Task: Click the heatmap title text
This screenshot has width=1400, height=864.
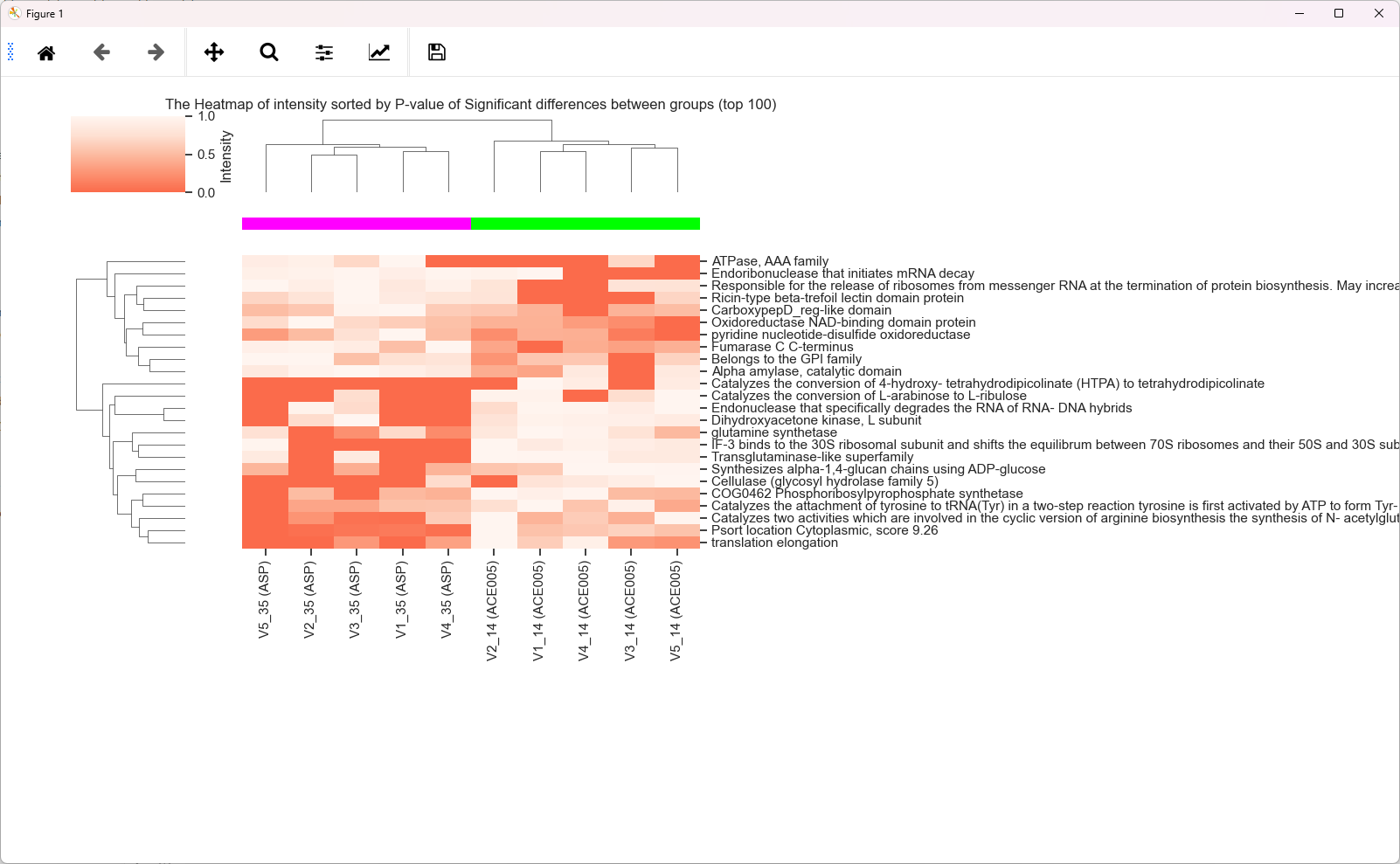Action: click(x=471, y=104)
